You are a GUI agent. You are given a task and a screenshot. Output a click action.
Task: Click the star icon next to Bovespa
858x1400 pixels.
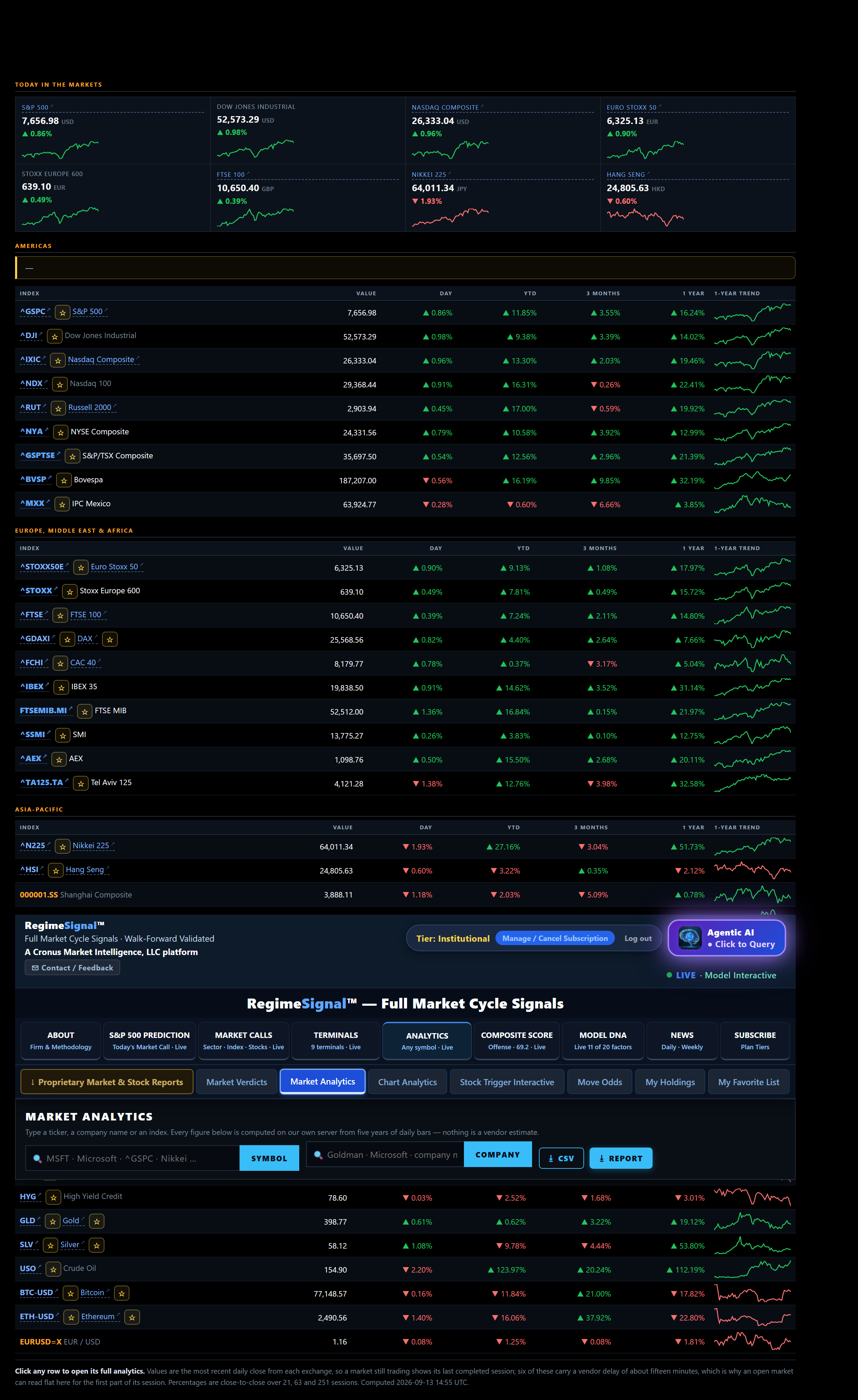[x=64, y=480]
